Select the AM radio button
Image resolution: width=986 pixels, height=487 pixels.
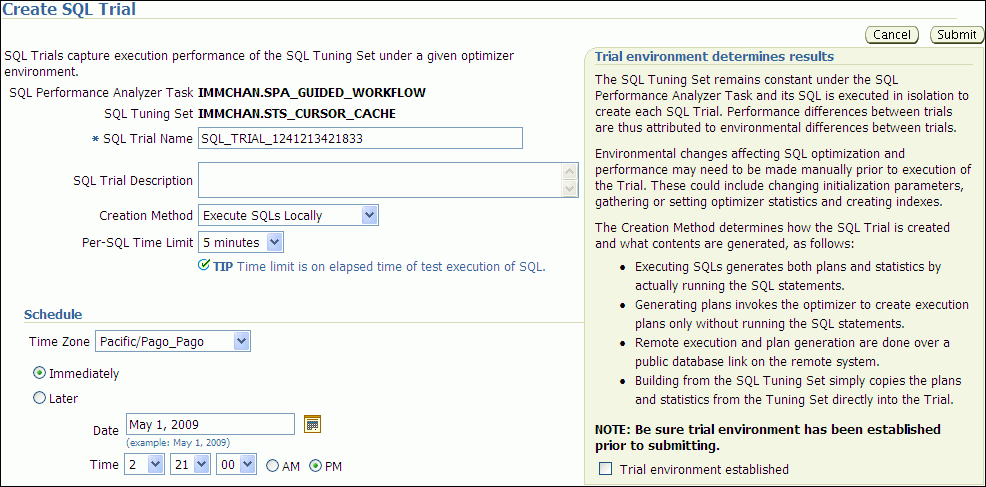272,466
